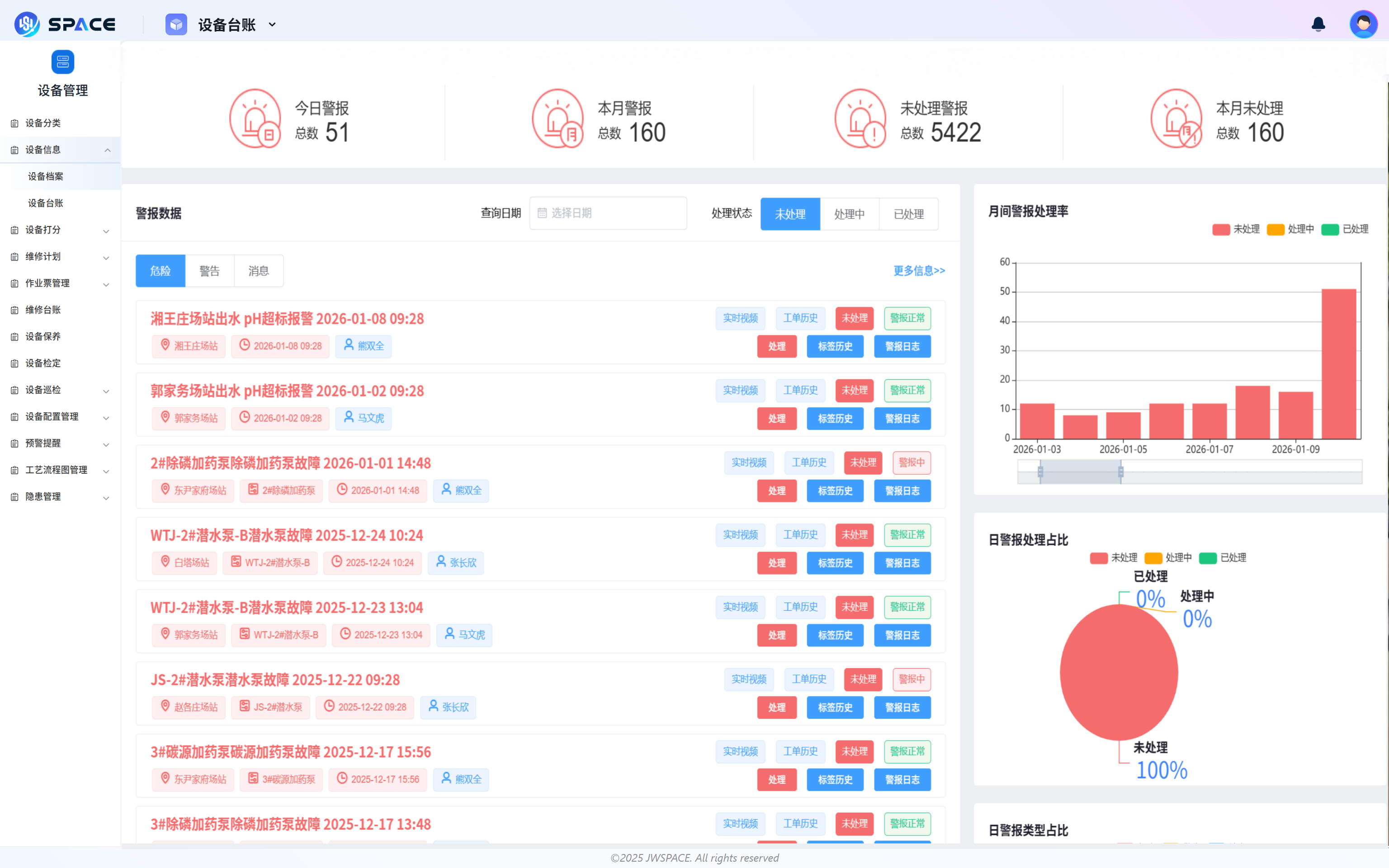Click the calendar icon in 查询日期 field

pyautogui.click(x=542, y=213)
